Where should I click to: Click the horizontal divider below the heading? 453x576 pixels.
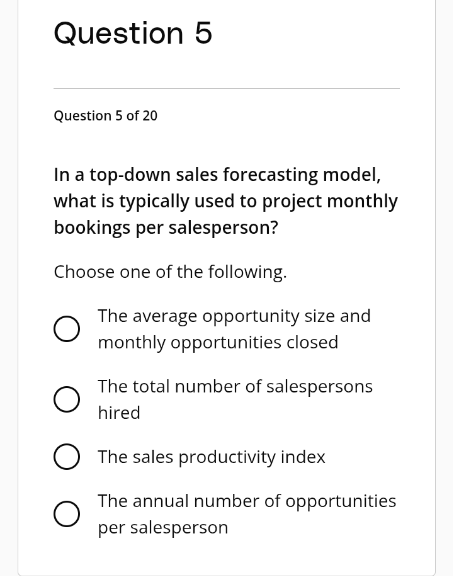click(x=227, y=88)
